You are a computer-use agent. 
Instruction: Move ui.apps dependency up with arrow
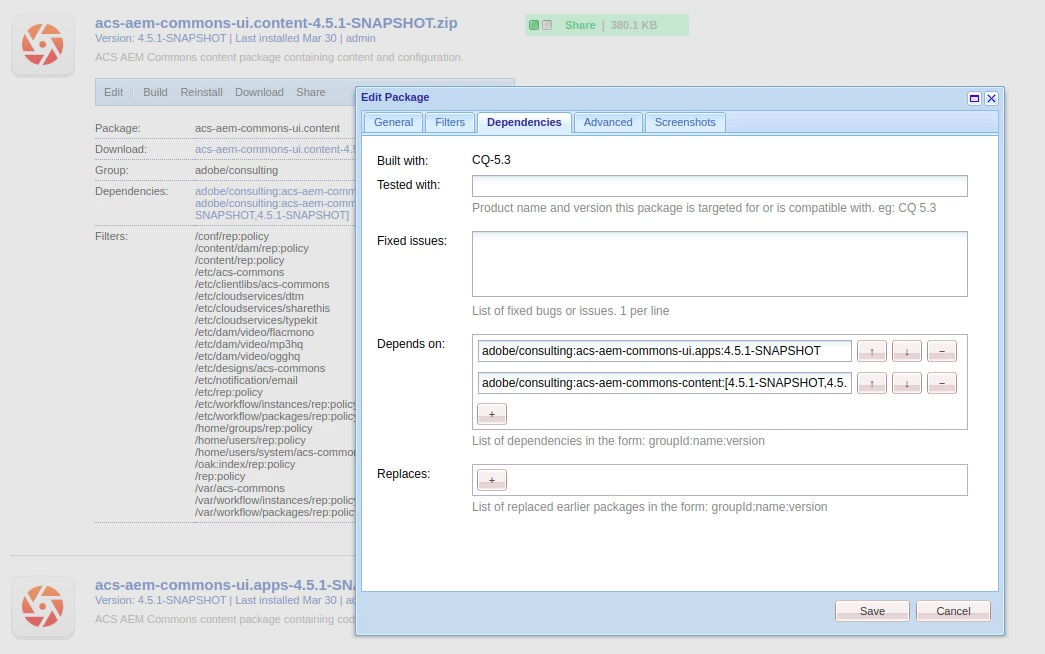[871, 351]
